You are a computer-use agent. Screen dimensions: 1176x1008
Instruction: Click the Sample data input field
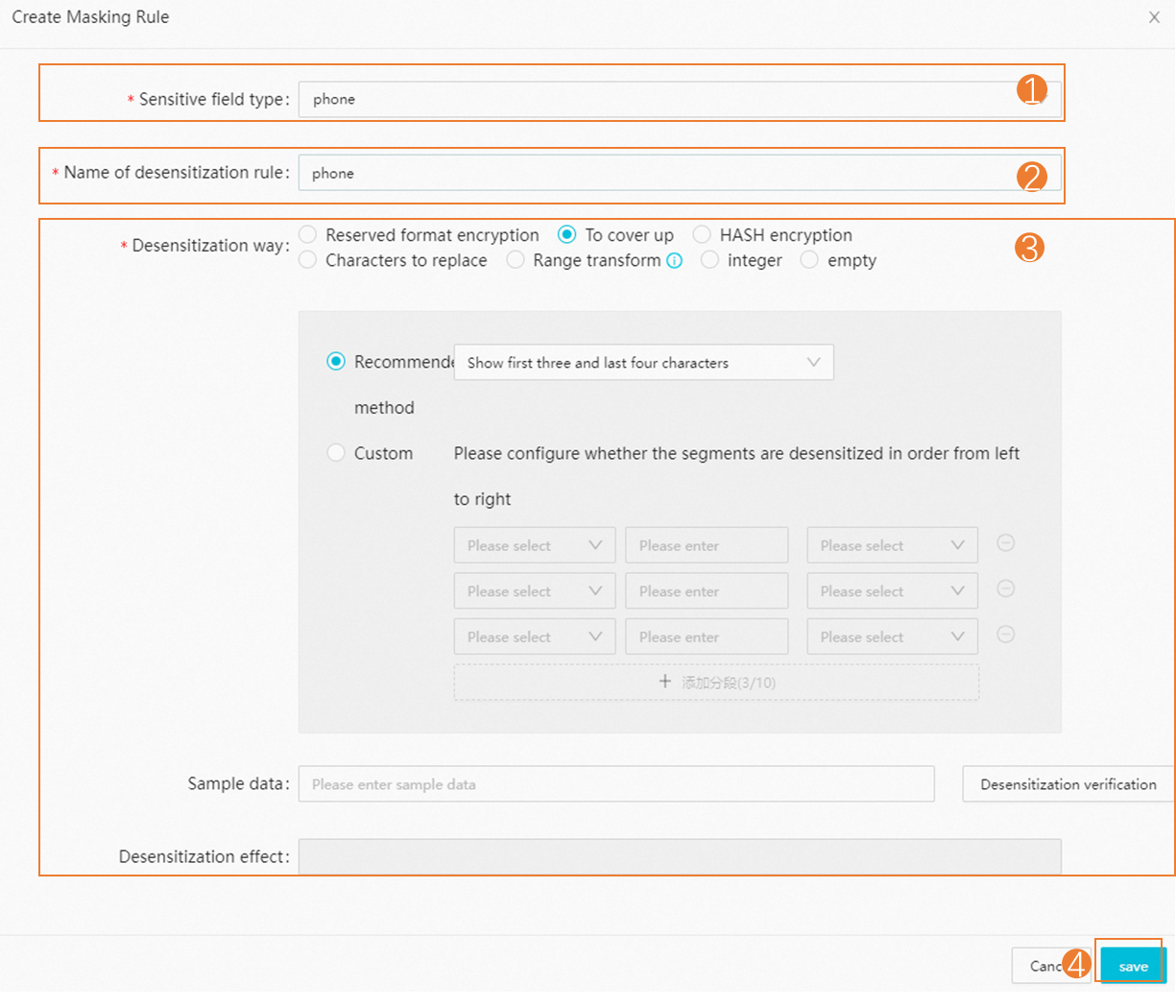616,783
